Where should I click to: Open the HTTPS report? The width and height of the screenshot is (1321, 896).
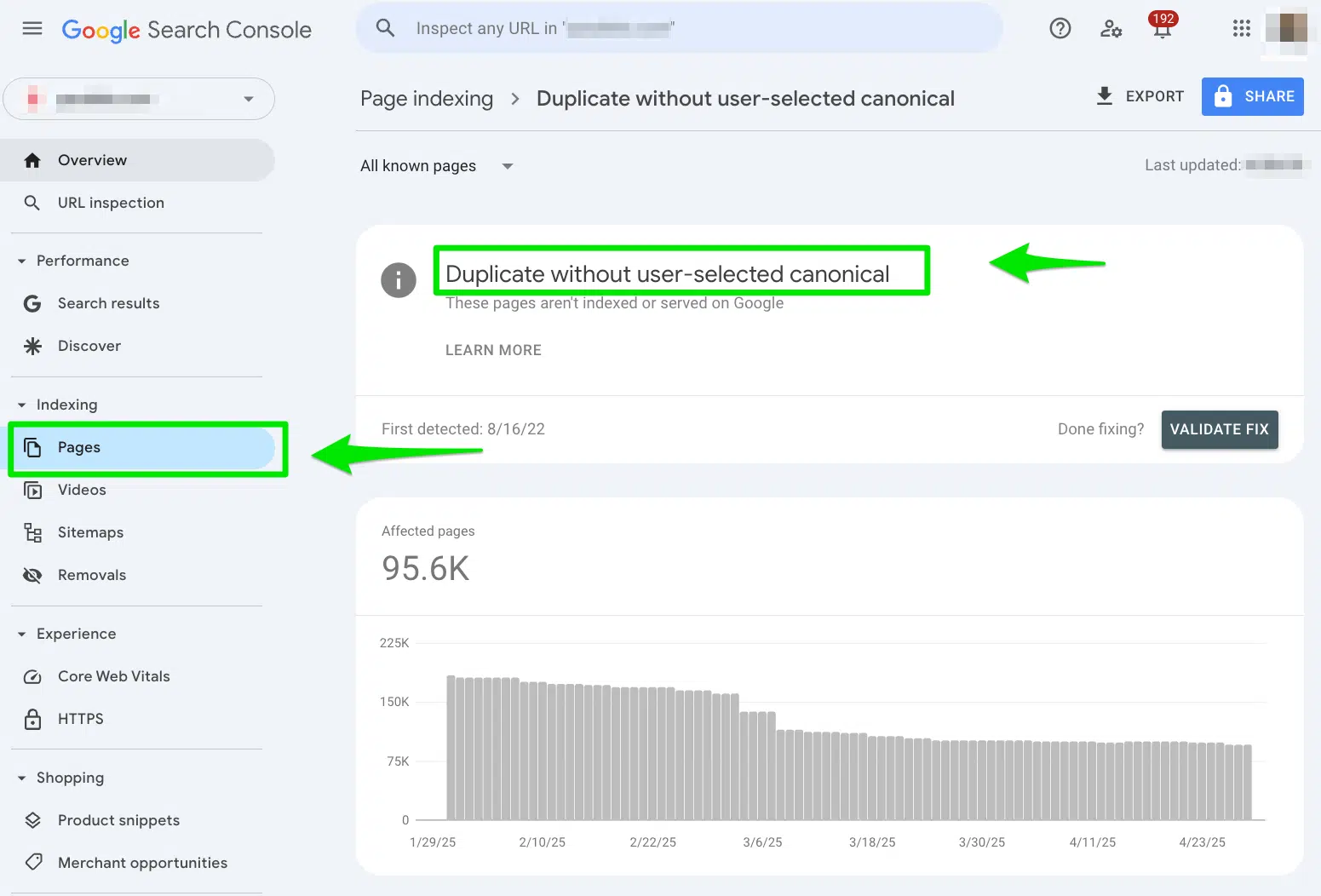(x=80, y=718)
